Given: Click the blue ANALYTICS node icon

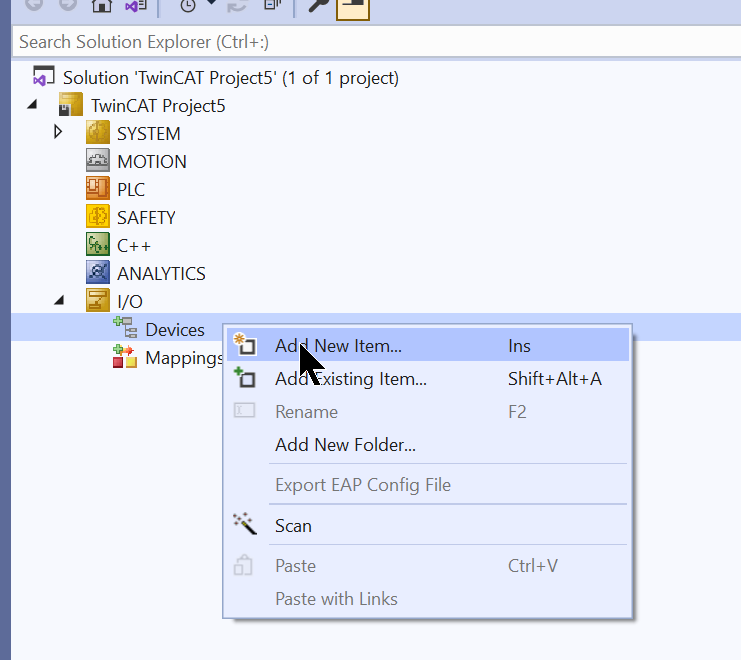Looking at the screenshot, I should click(98, 273).
